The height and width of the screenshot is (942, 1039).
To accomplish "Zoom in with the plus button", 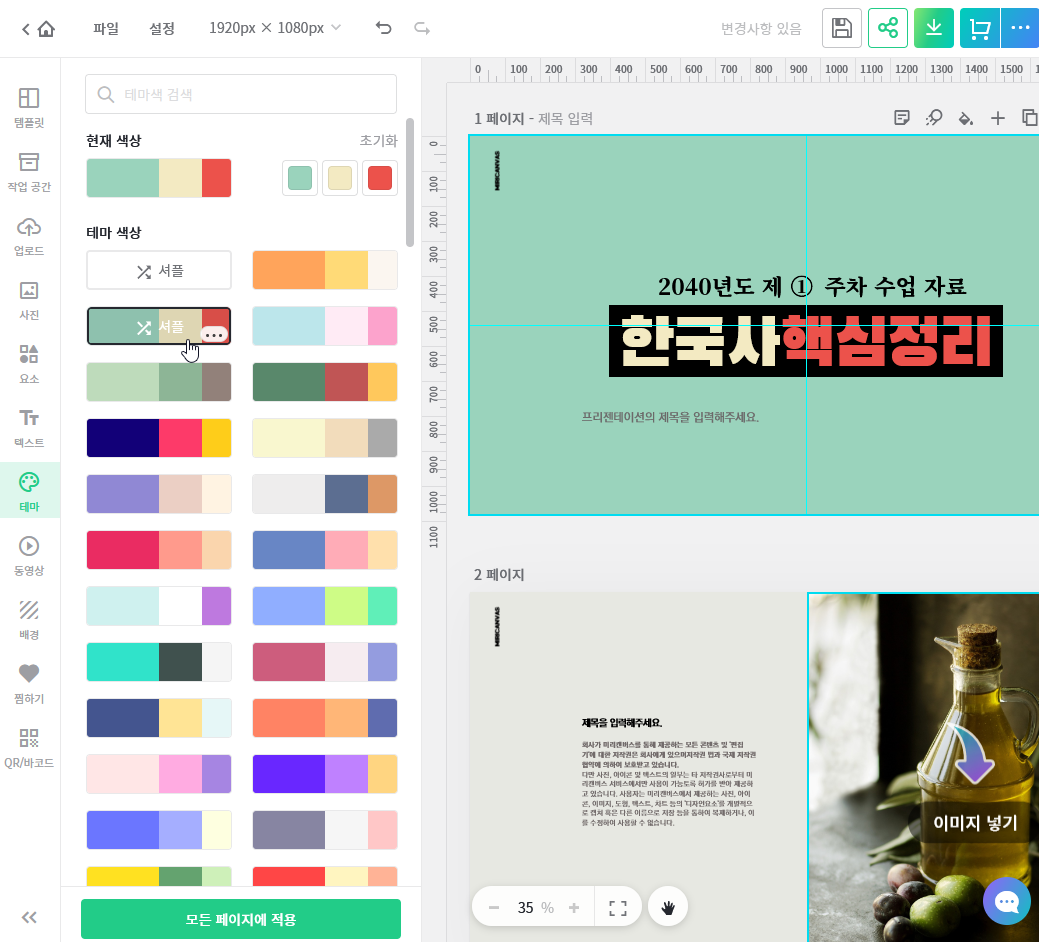I will pos(574,908).
